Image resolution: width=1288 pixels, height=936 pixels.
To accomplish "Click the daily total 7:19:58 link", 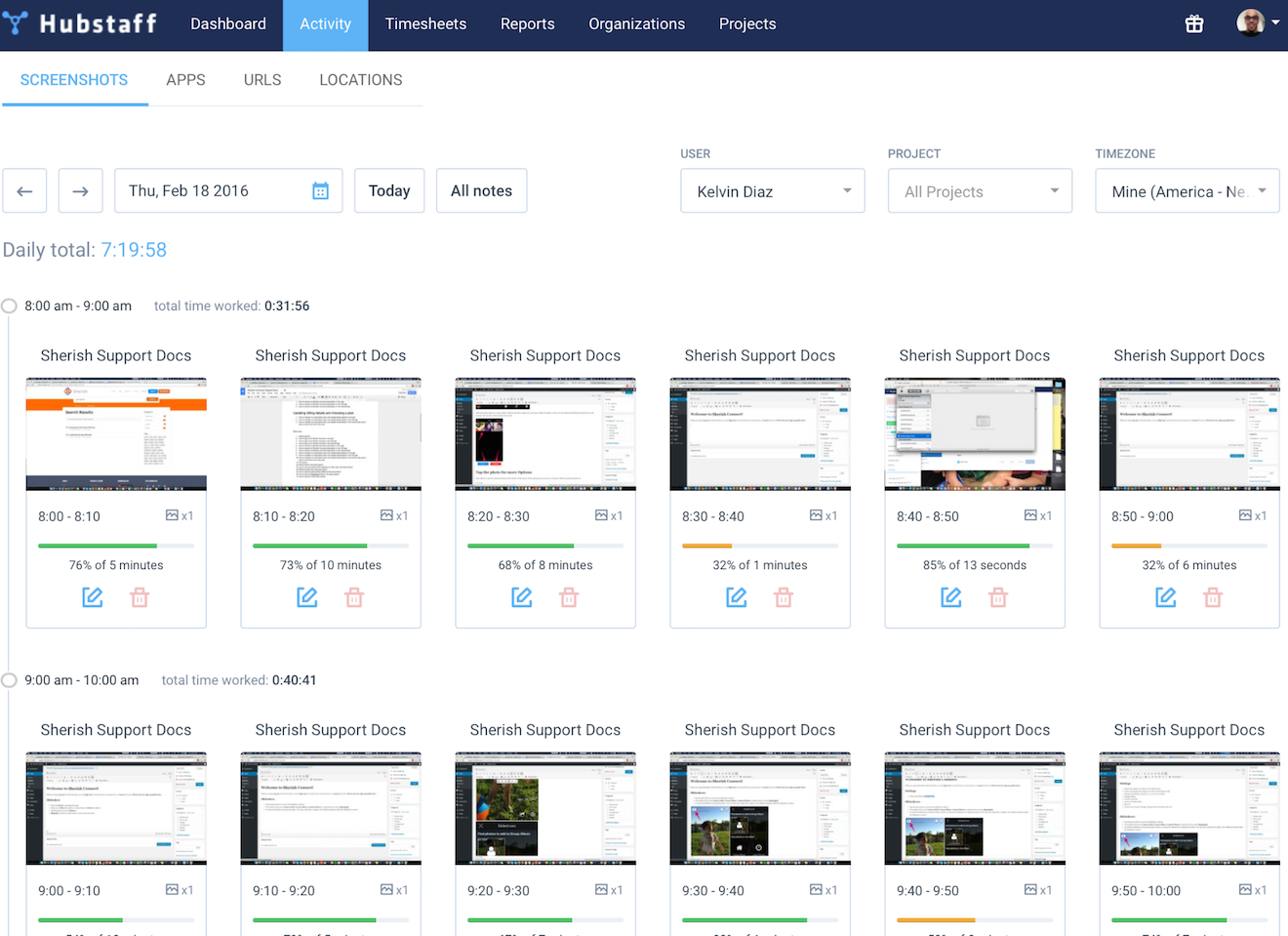I will pyautogui.click(x=134, y=250).
